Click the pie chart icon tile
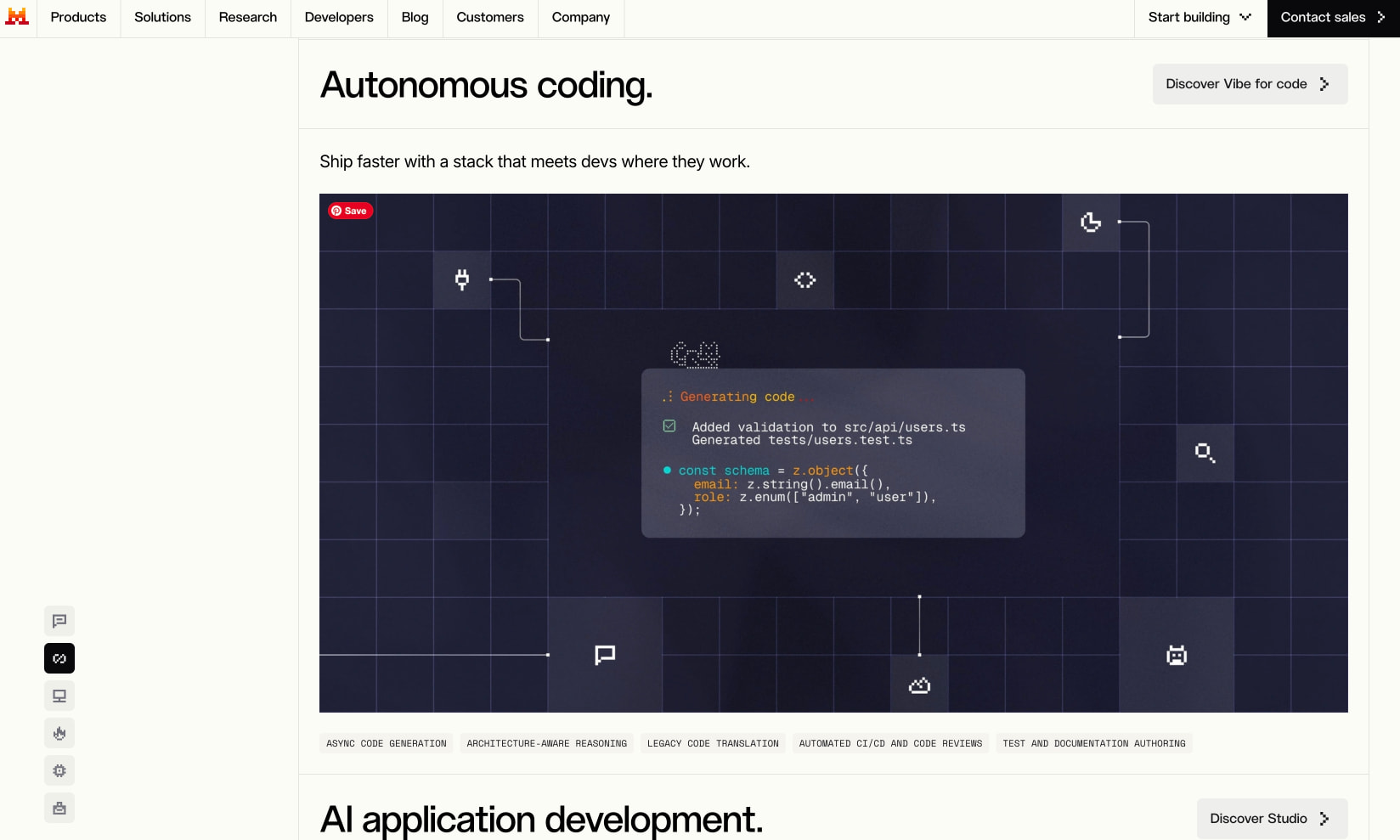This screenshot has height=840, width=1400. click(1091, 222)
